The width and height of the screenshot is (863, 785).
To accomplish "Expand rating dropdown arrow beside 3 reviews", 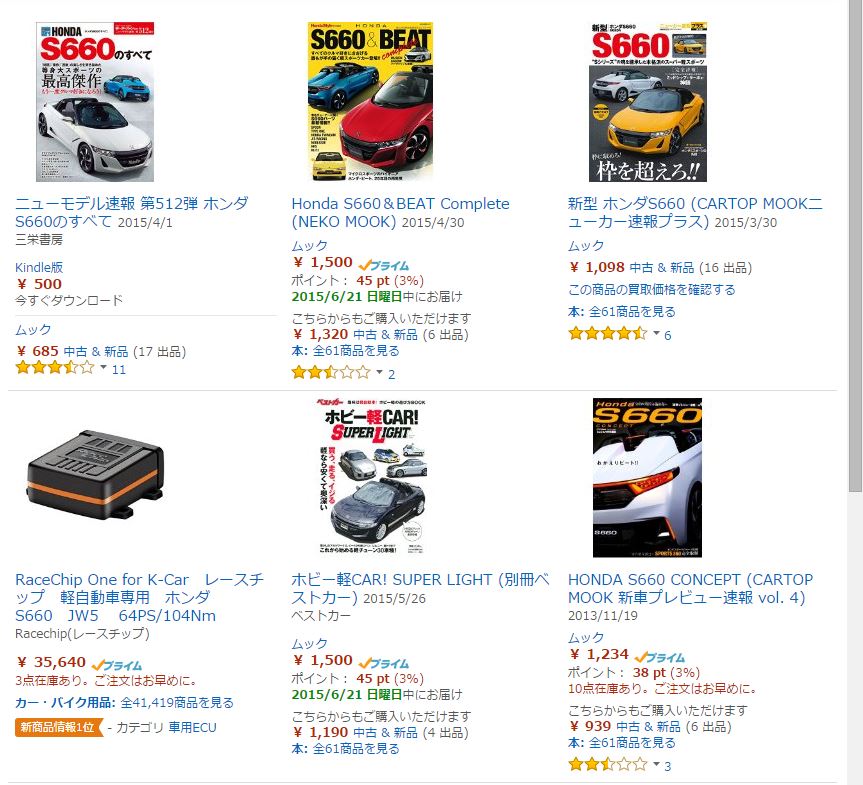I will (x=656, y=764).
